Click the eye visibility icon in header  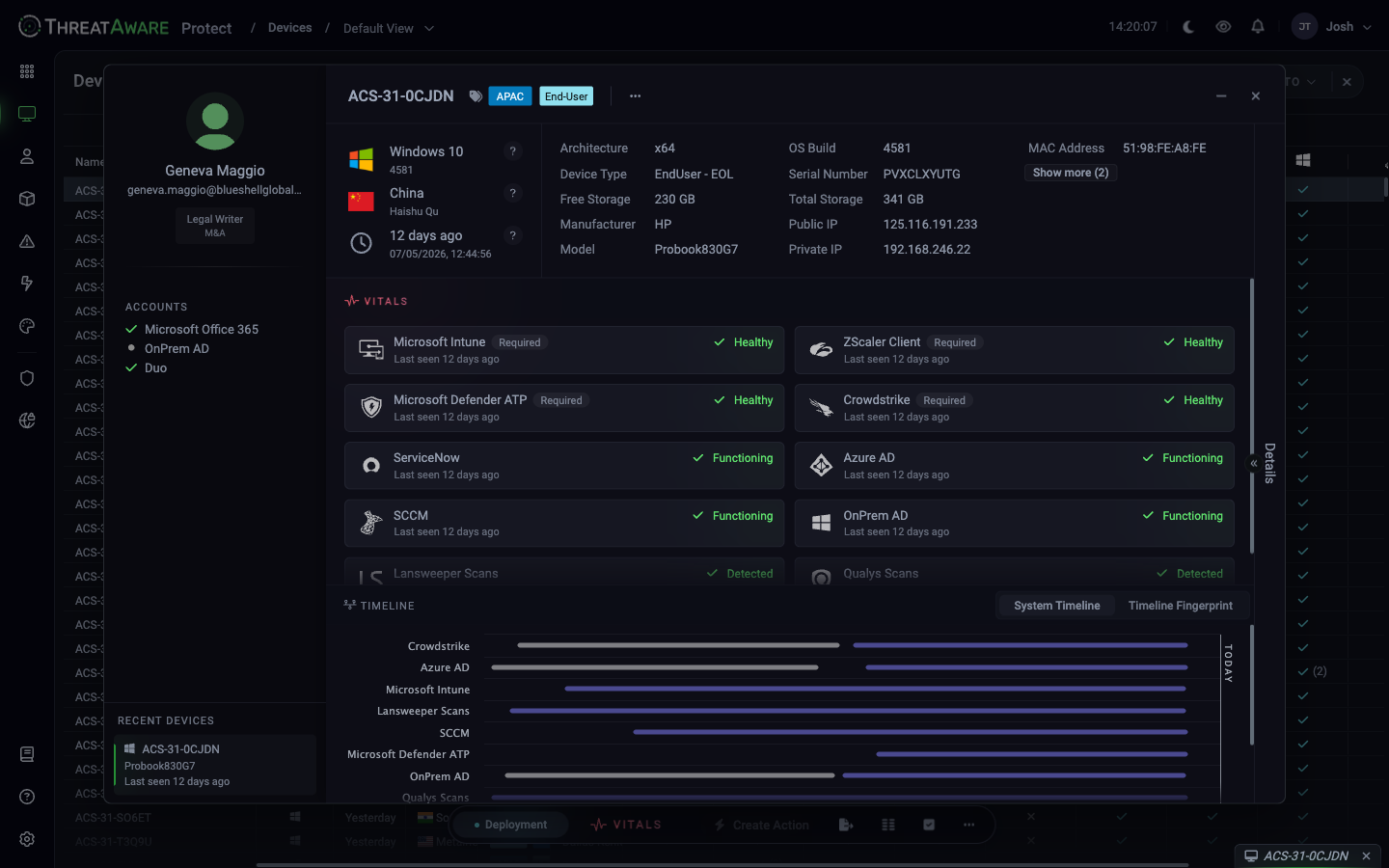click(1223, 27)
